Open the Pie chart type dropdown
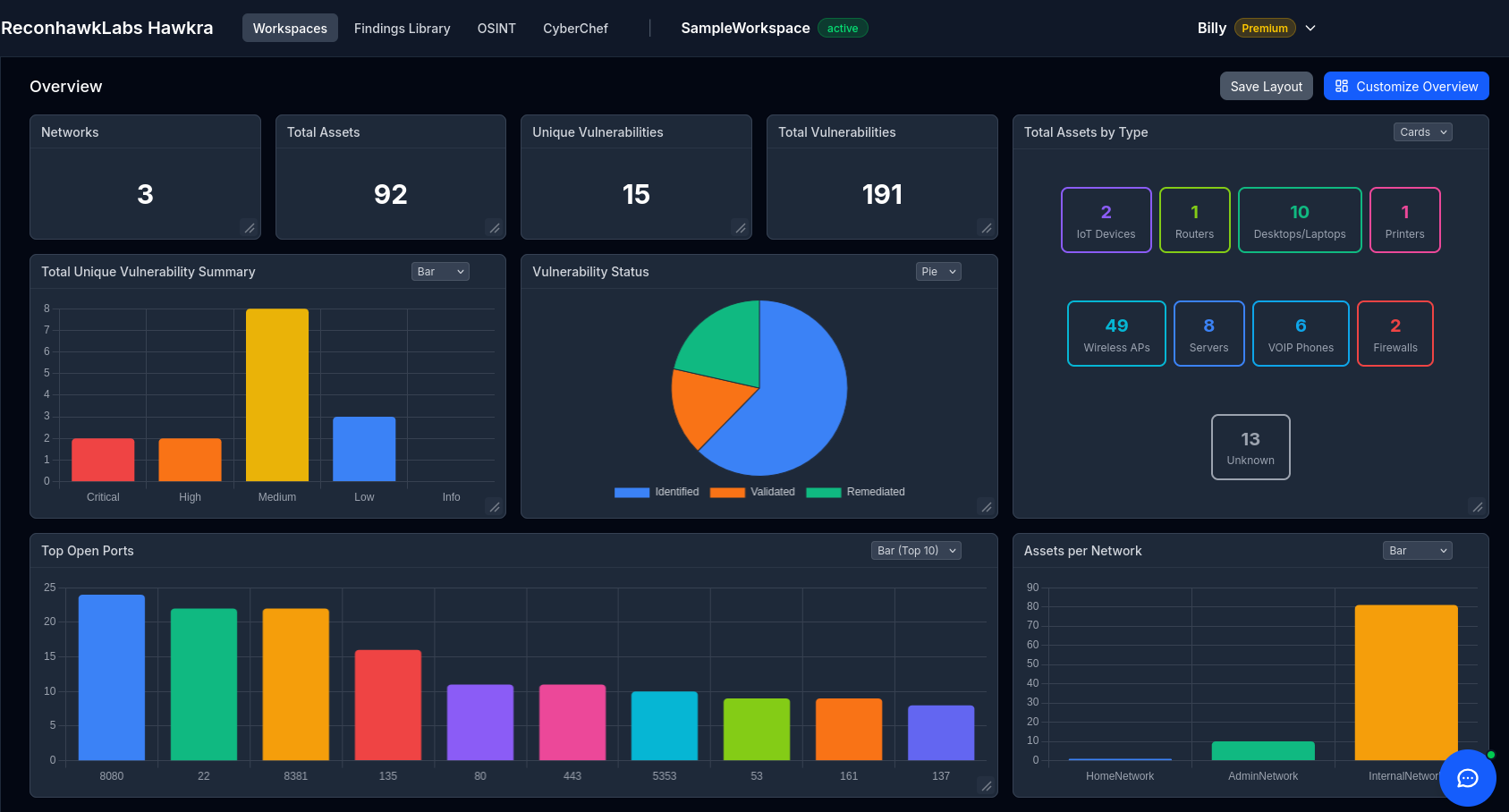Screen dimensions: 1509x812 pos(937,271)
